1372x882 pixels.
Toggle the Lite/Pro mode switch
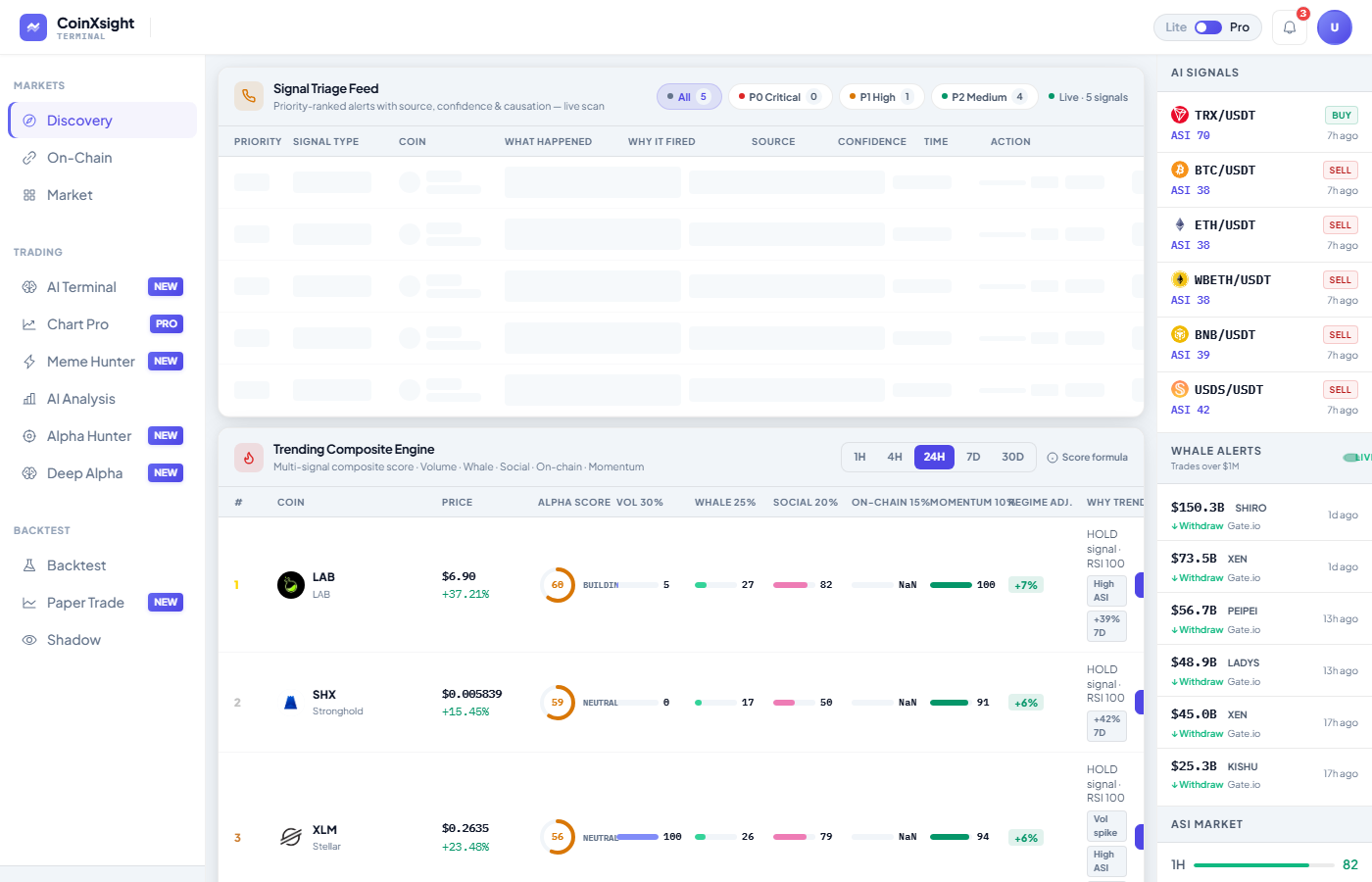click(1208, 27)
